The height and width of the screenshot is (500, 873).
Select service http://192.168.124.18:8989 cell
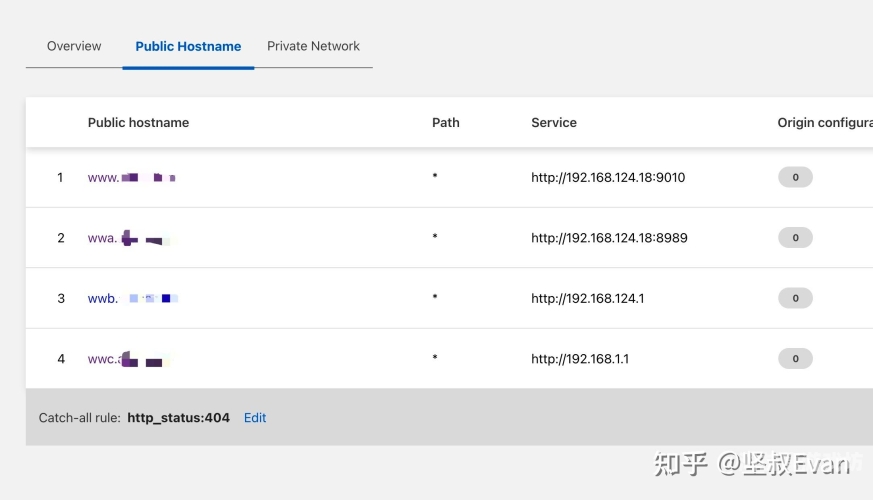(x=609, y=238)
